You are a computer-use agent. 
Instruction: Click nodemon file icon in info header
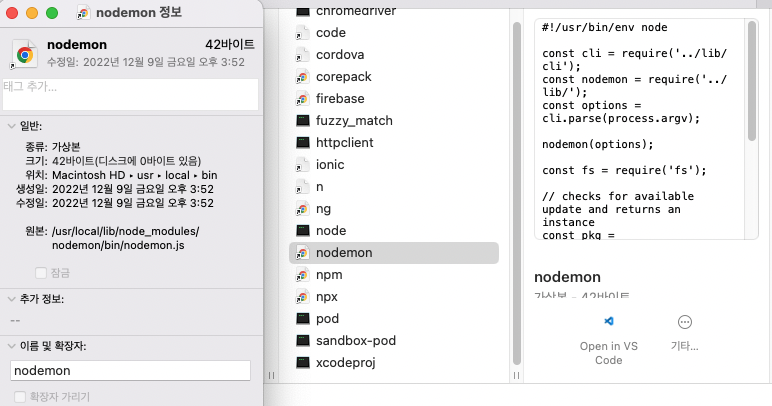[23, 53]
